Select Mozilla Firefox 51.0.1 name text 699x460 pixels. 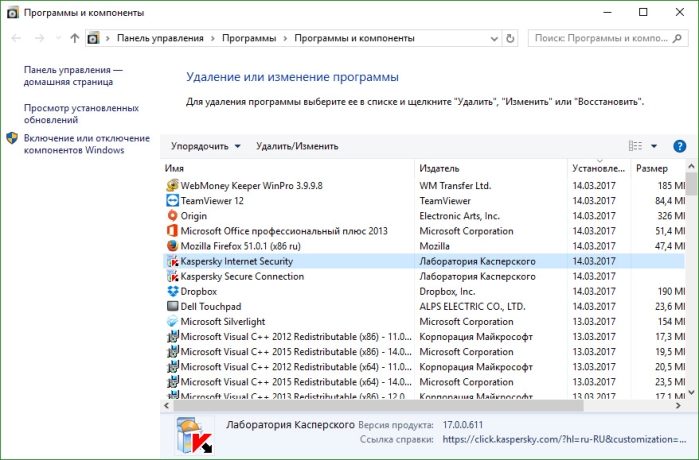point(241,246)
